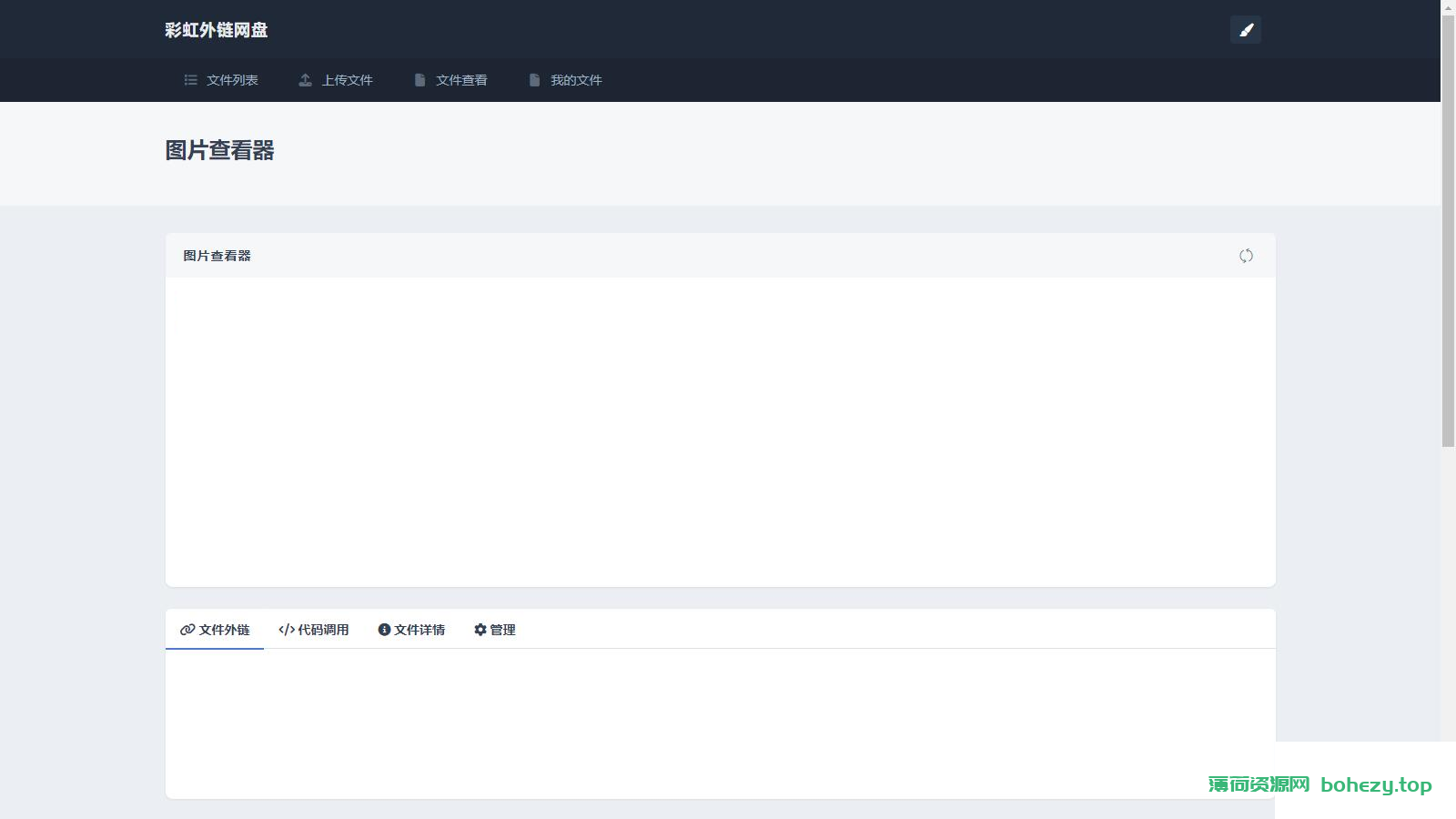Click the info circle icon on 文件详情 tab
The width and height of the screenshot is (1456, 819).
click(384, 630)
